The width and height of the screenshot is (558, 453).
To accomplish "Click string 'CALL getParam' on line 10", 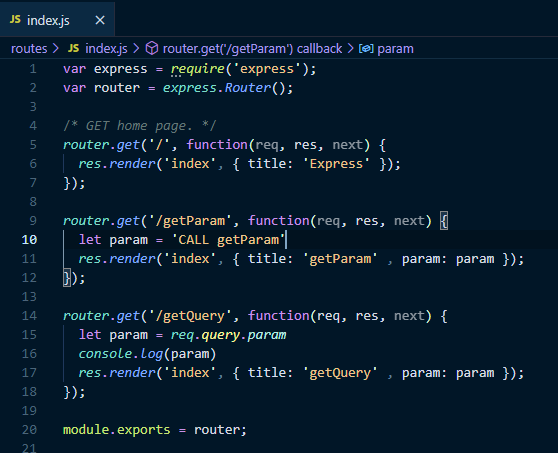I will [229, 240].
